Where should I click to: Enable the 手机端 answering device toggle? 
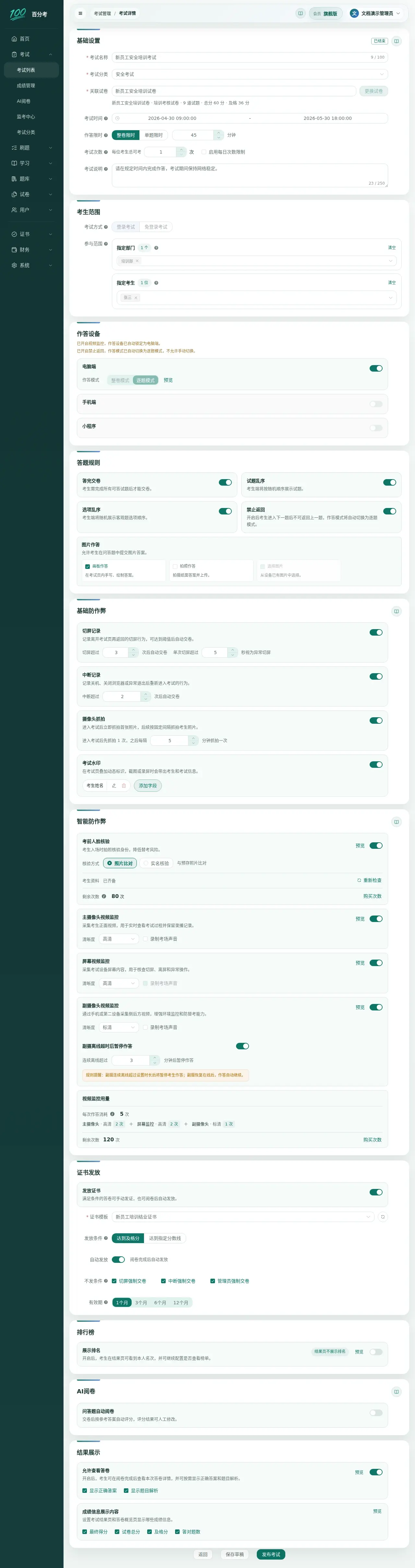(376, 404)
